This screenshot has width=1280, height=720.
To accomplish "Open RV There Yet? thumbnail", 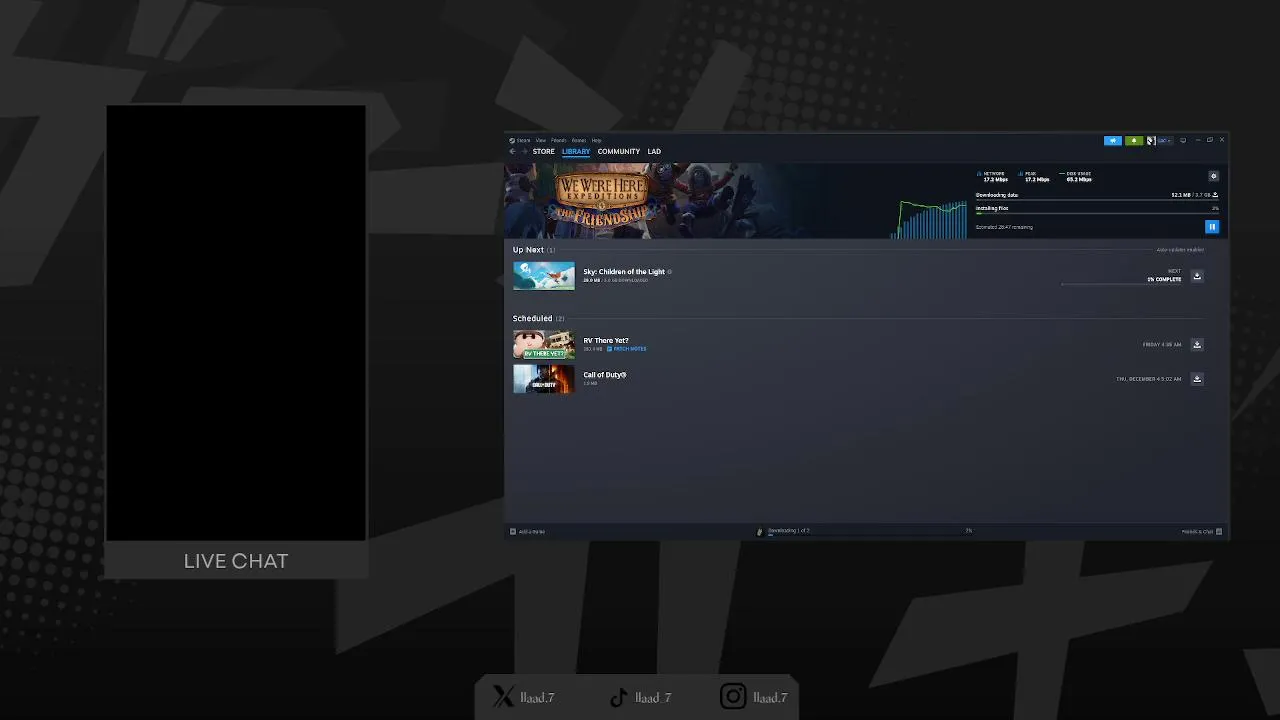I will pos(544,344).
